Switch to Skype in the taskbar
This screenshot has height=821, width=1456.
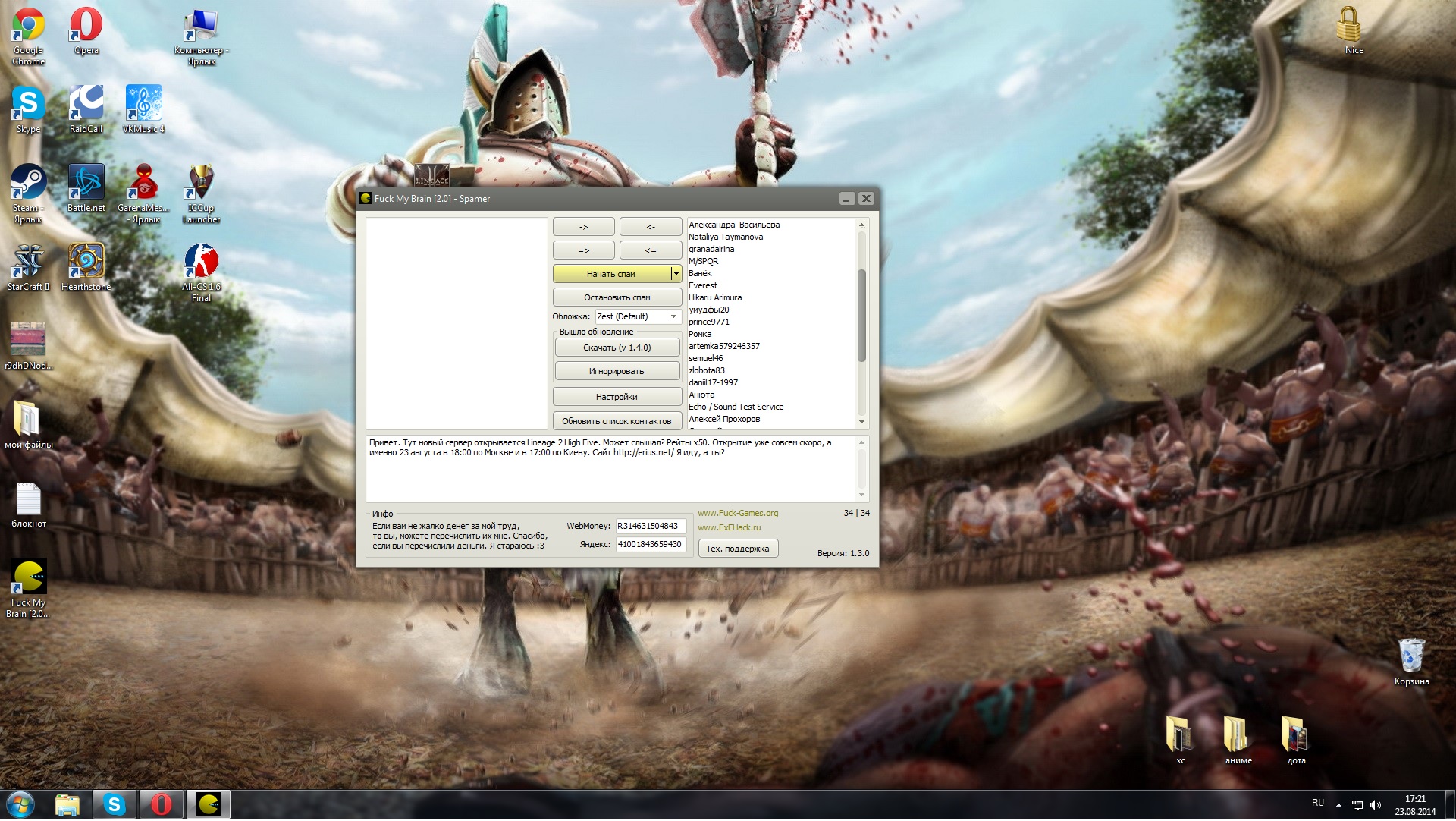pyautogui.click(x=115, y=804)
